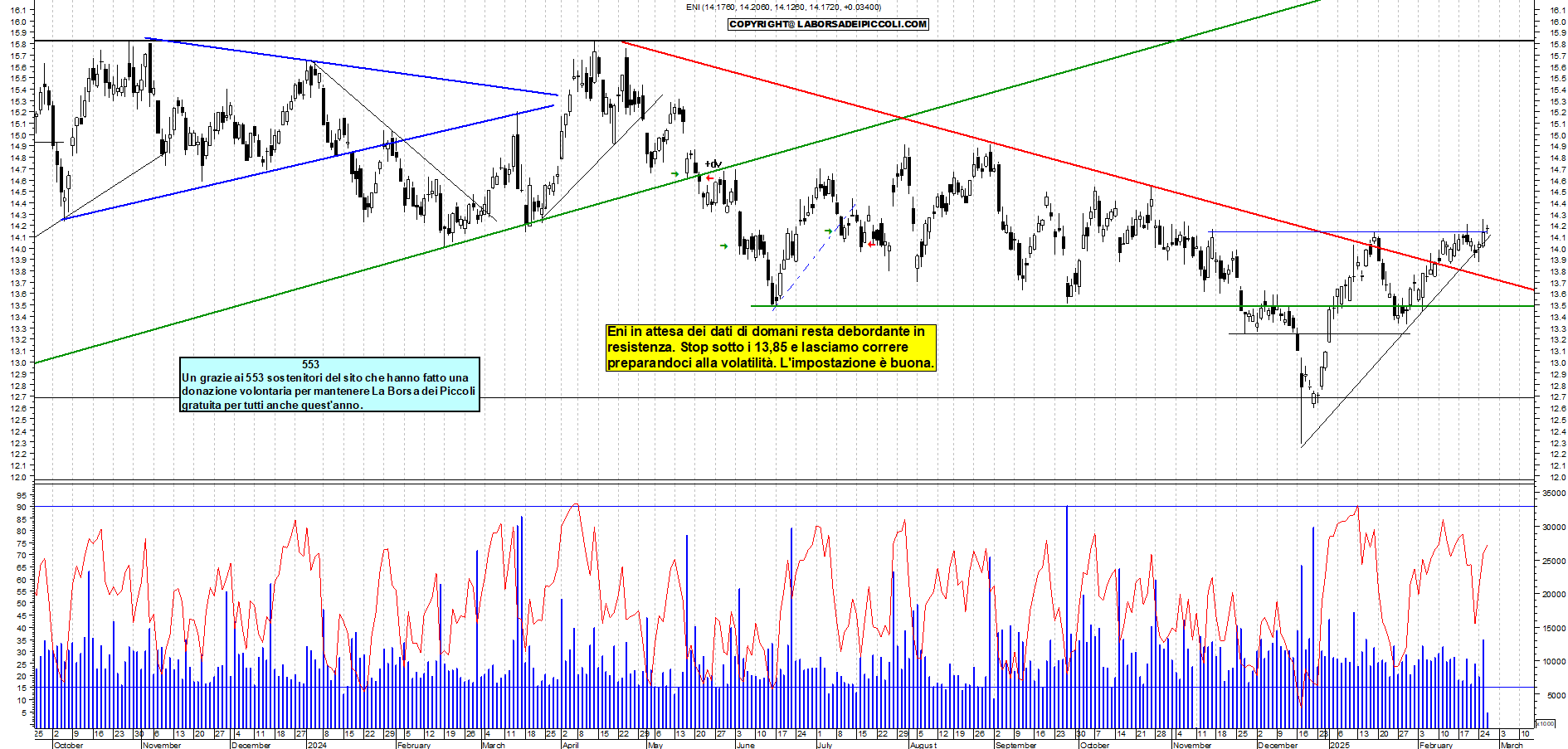Click the '85' oscillator axis value
Image resolution: width=1568 pixels, height=749 pixels.
pyautogui.click(x=22, y=518)
